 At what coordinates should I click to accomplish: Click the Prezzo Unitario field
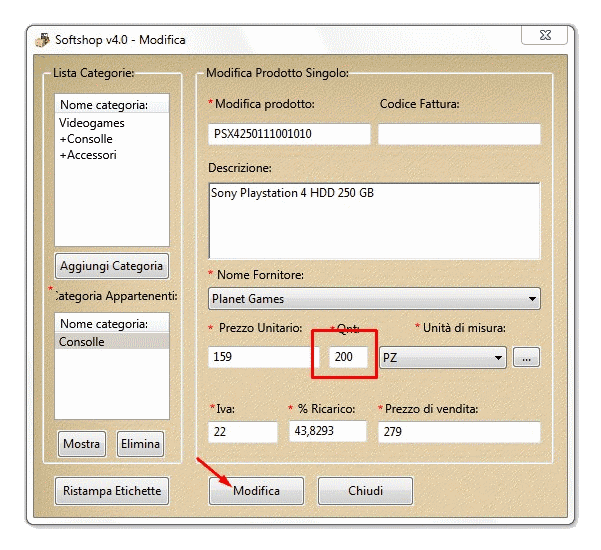click(x=263, y=357)
